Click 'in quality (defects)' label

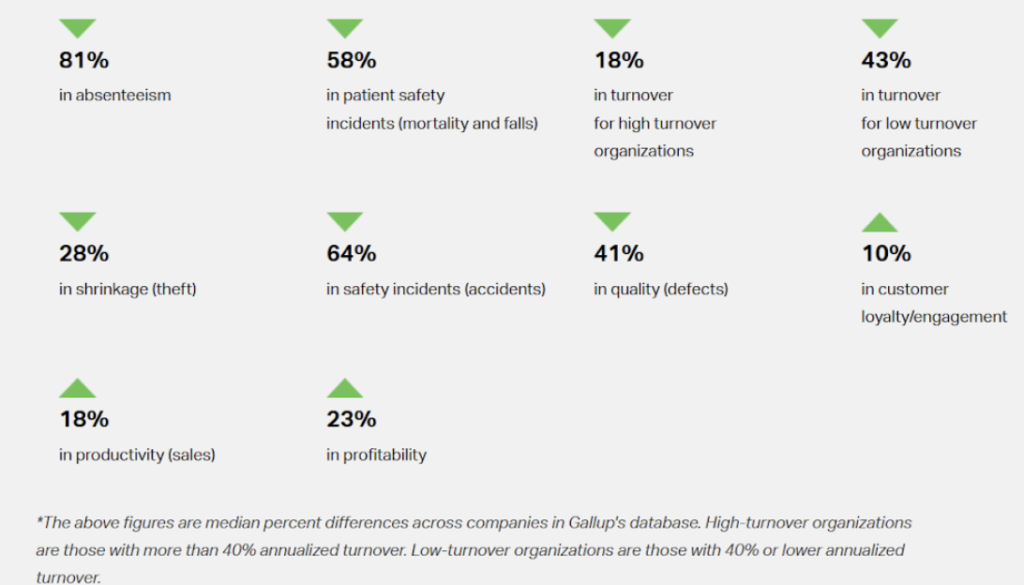click(x=661, y=290)
